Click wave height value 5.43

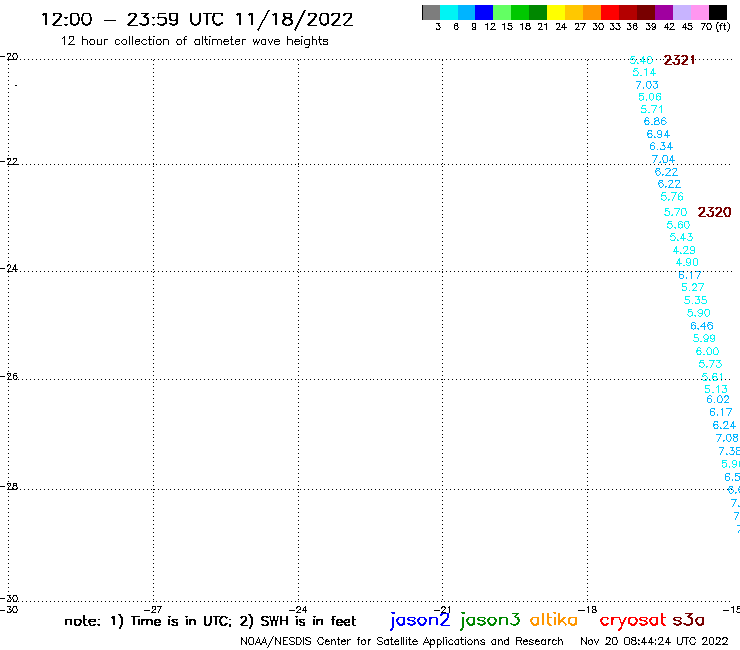pyautogui.click(x=681, y=237)
